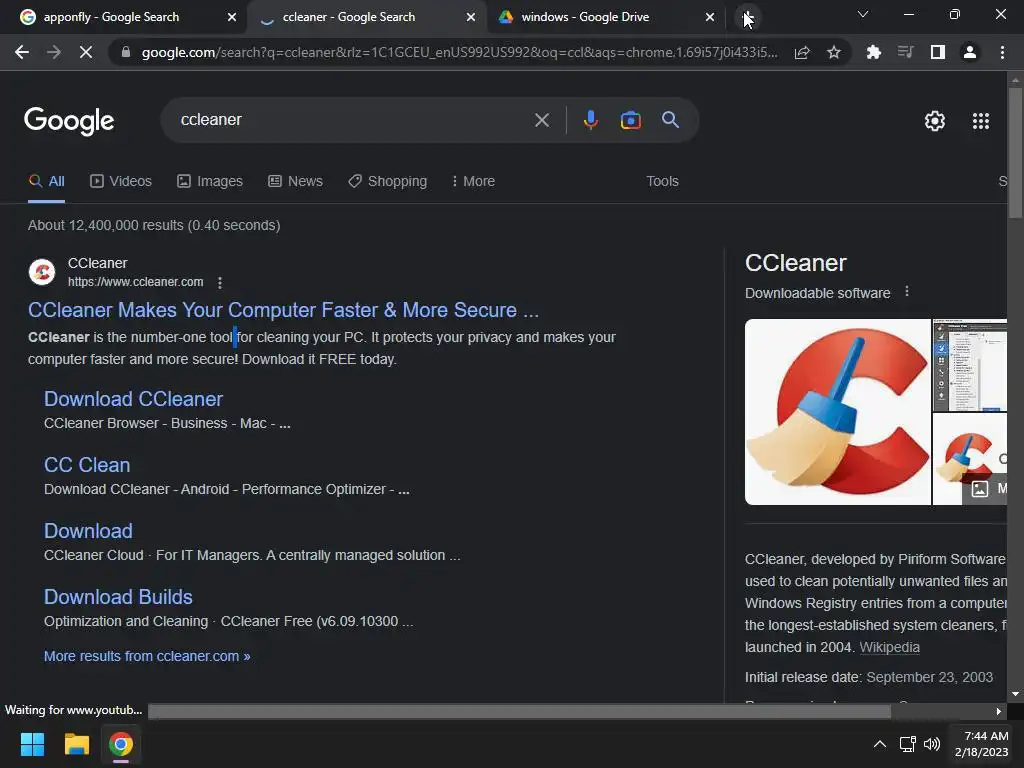Click the address bar URL
Image resolution: width=1024 pixels, height=768 pixels.
(459, 52)
